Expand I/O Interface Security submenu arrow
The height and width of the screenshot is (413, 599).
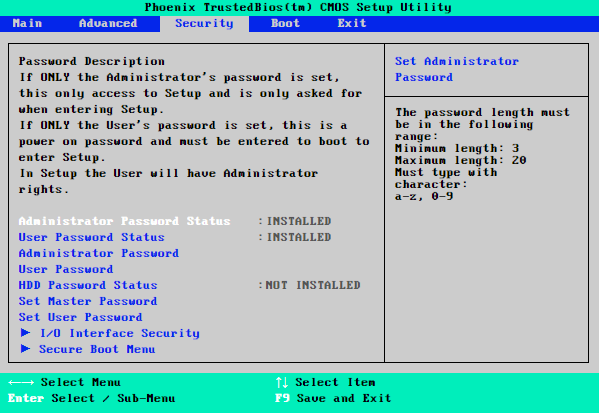tap(26, 333)
